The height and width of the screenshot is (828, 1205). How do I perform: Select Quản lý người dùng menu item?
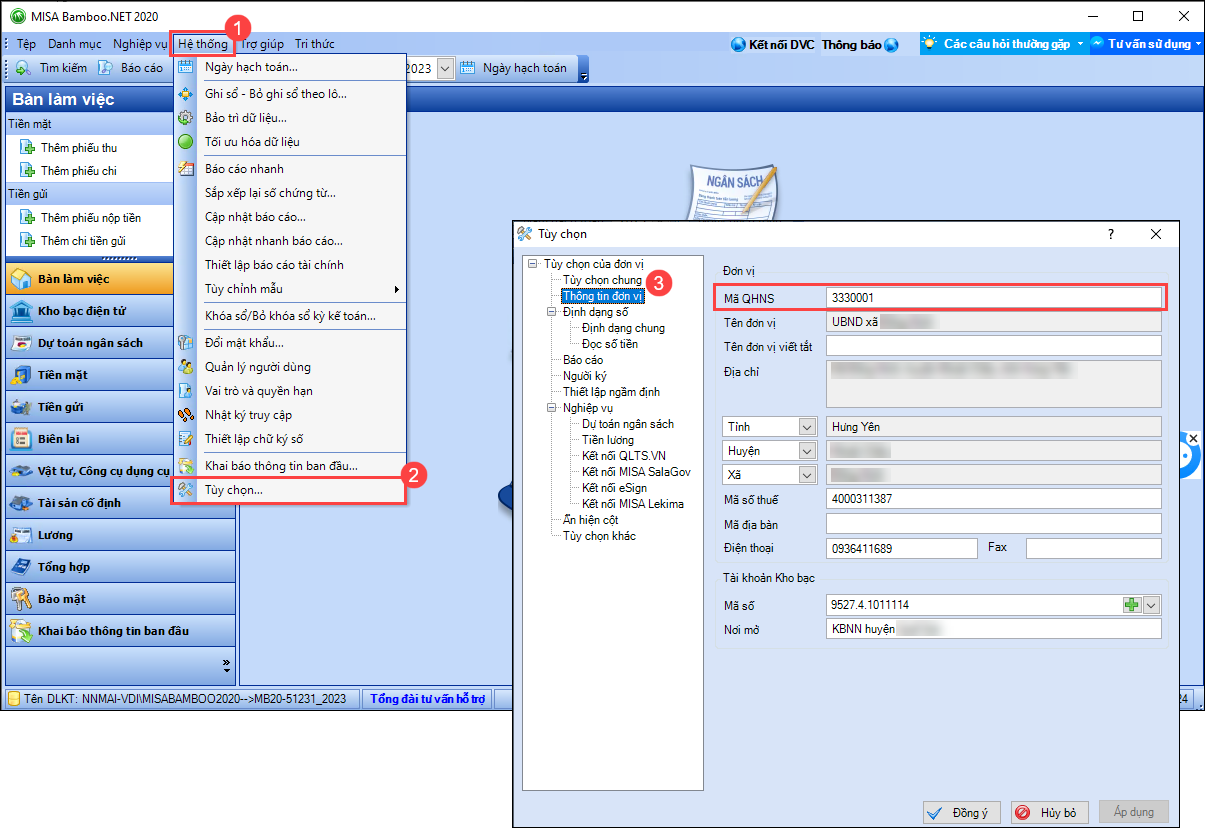point(290,367)
